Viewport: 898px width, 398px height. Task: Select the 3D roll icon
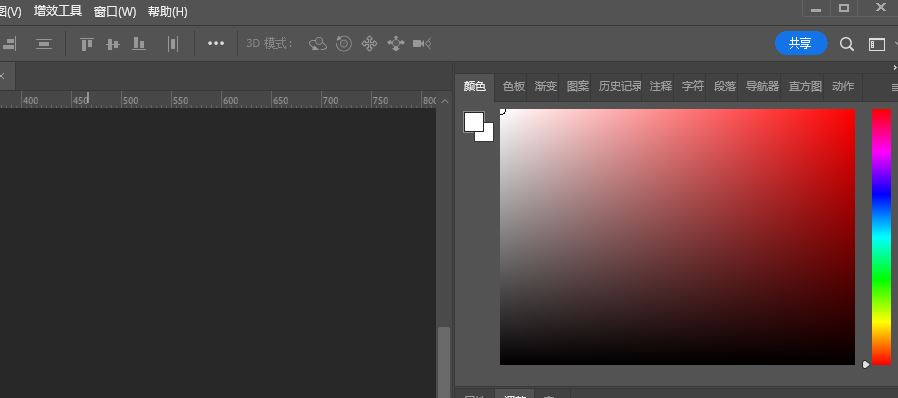click(x=344, y=44)
